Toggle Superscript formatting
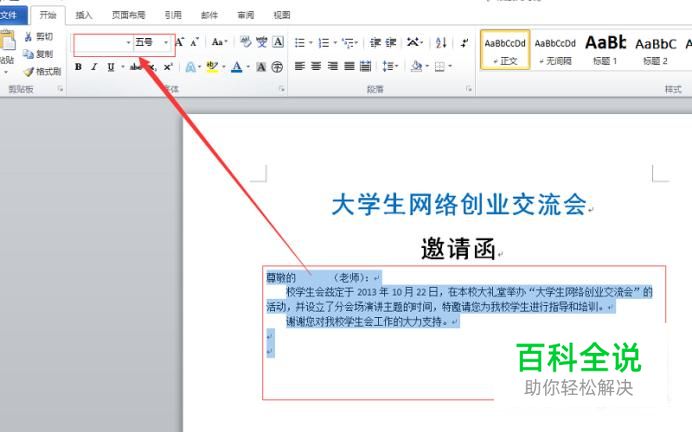The image size is (692, 432). pyautogui.click(x=168, y=67)
